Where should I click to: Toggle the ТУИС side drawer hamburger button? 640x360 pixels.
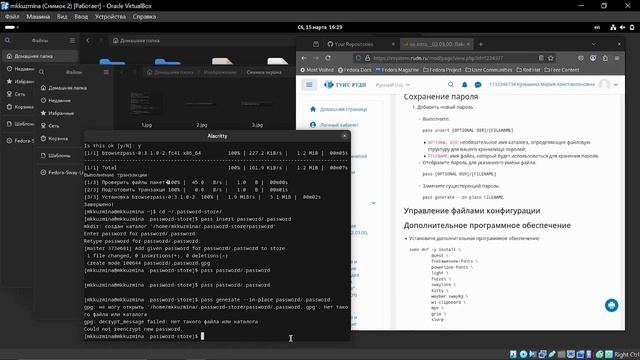(309, 84)
